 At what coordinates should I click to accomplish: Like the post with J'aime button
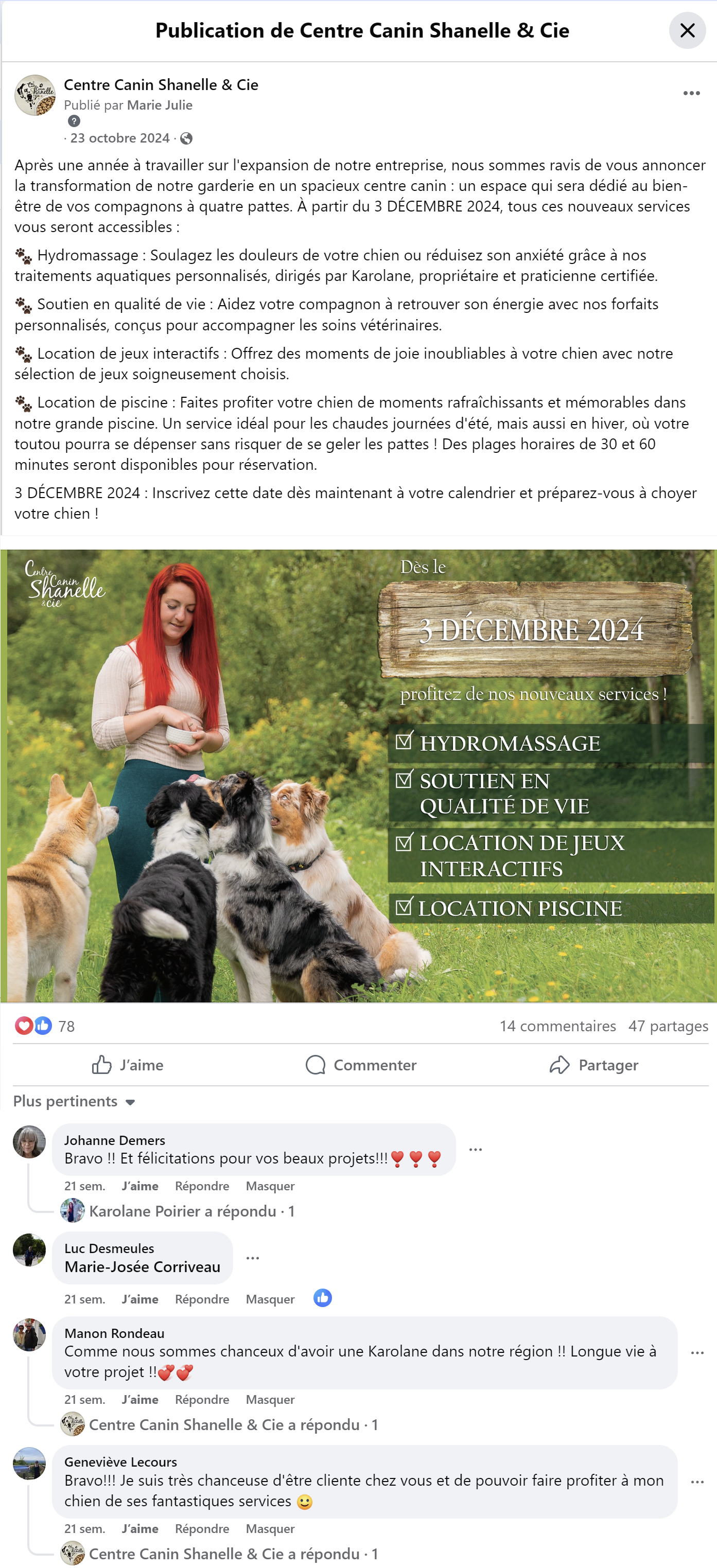point(128,1065)
